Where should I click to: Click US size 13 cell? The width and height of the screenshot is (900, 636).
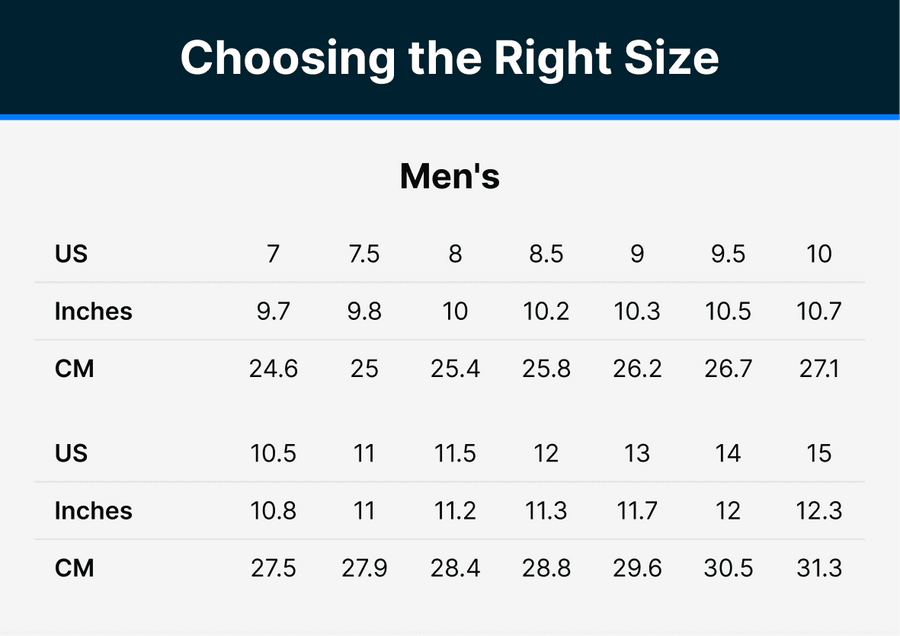click(637, 453)
